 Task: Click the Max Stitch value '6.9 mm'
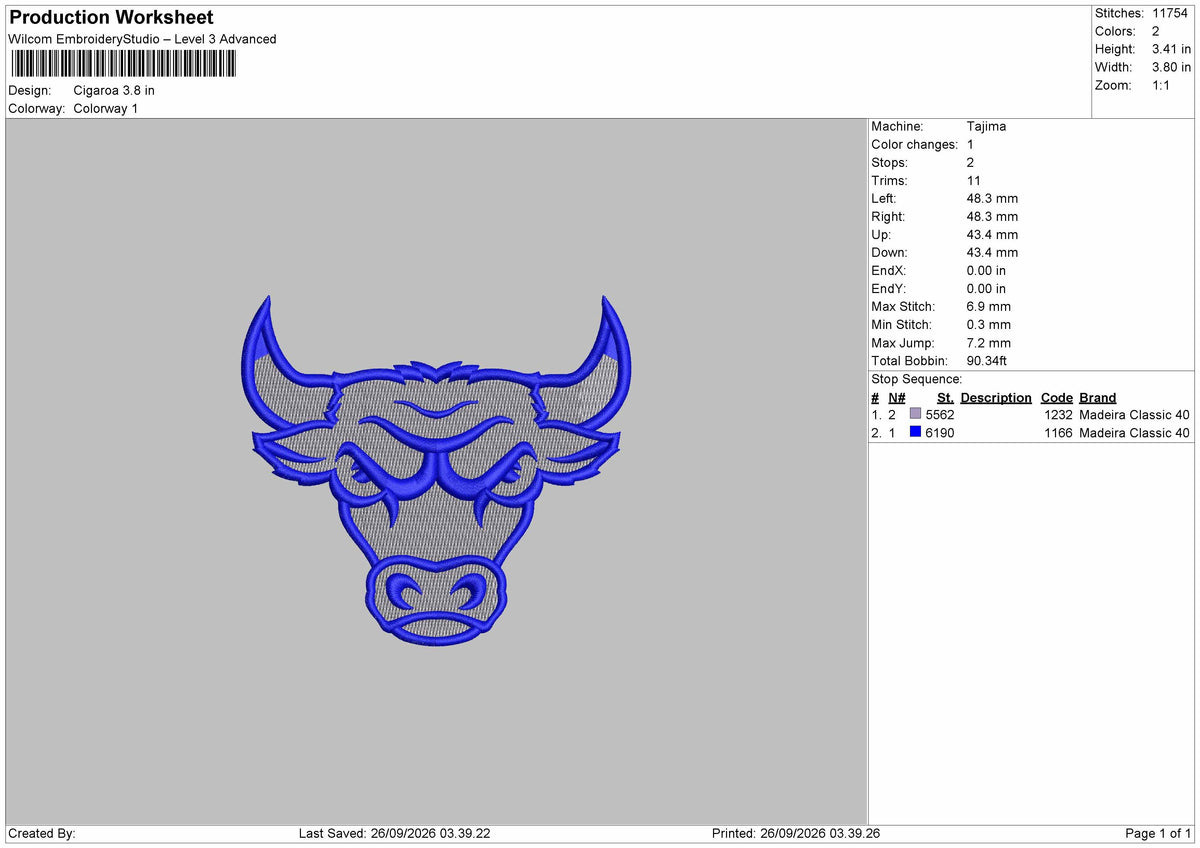pyautogui.click(x=989, y=306)
